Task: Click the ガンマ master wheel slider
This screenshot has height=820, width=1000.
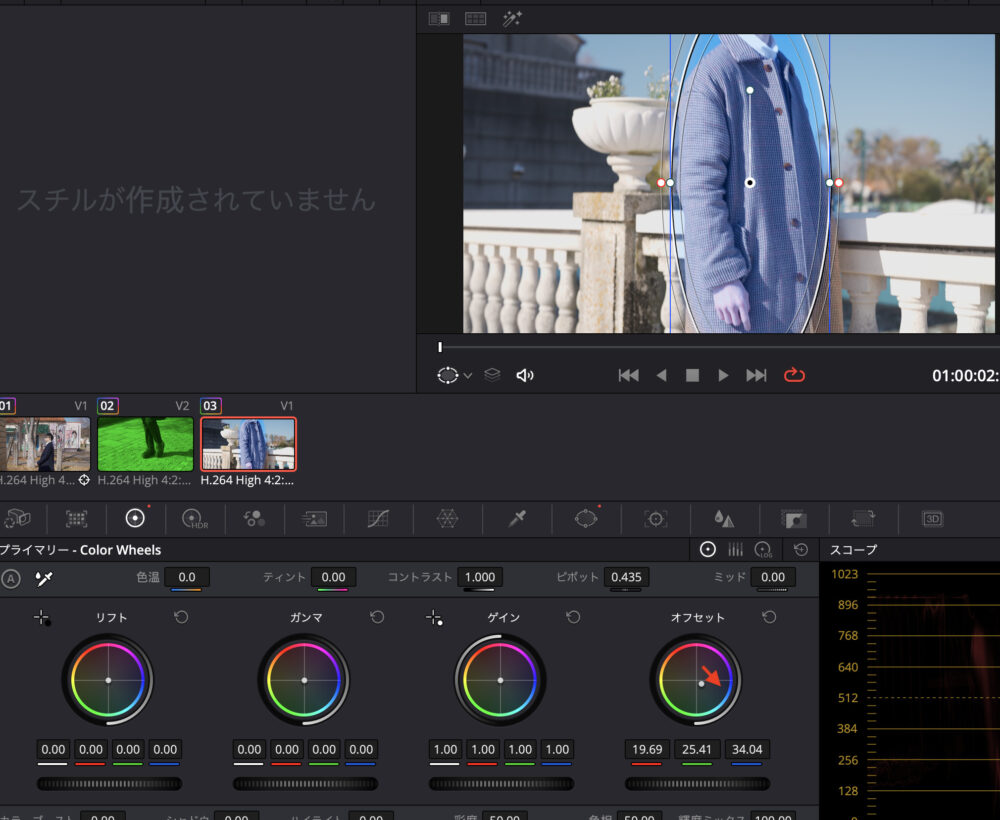Action: coord(304,783)
